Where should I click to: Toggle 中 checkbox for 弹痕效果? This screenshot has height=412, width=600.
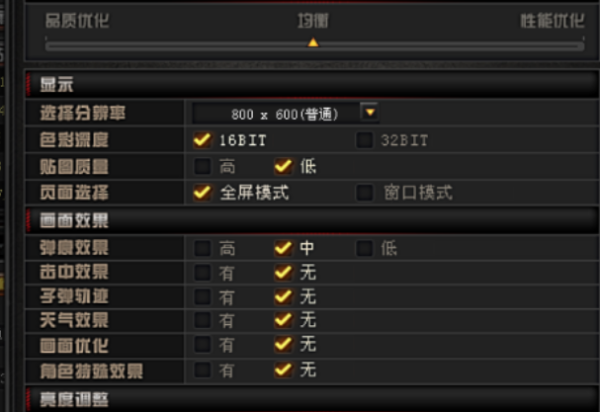(x=283, y=248)
